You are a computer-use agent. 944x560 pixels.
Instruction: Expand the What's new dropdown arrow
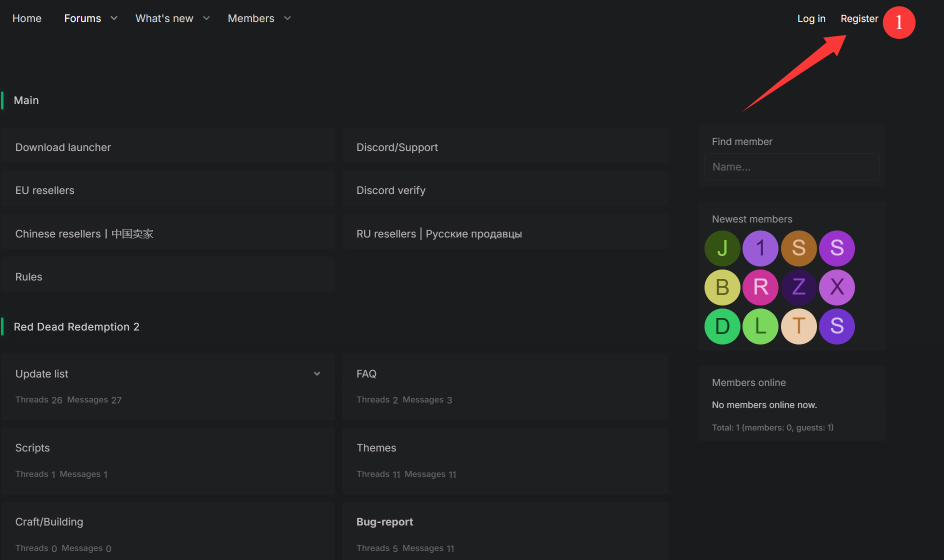coord(206,19)
